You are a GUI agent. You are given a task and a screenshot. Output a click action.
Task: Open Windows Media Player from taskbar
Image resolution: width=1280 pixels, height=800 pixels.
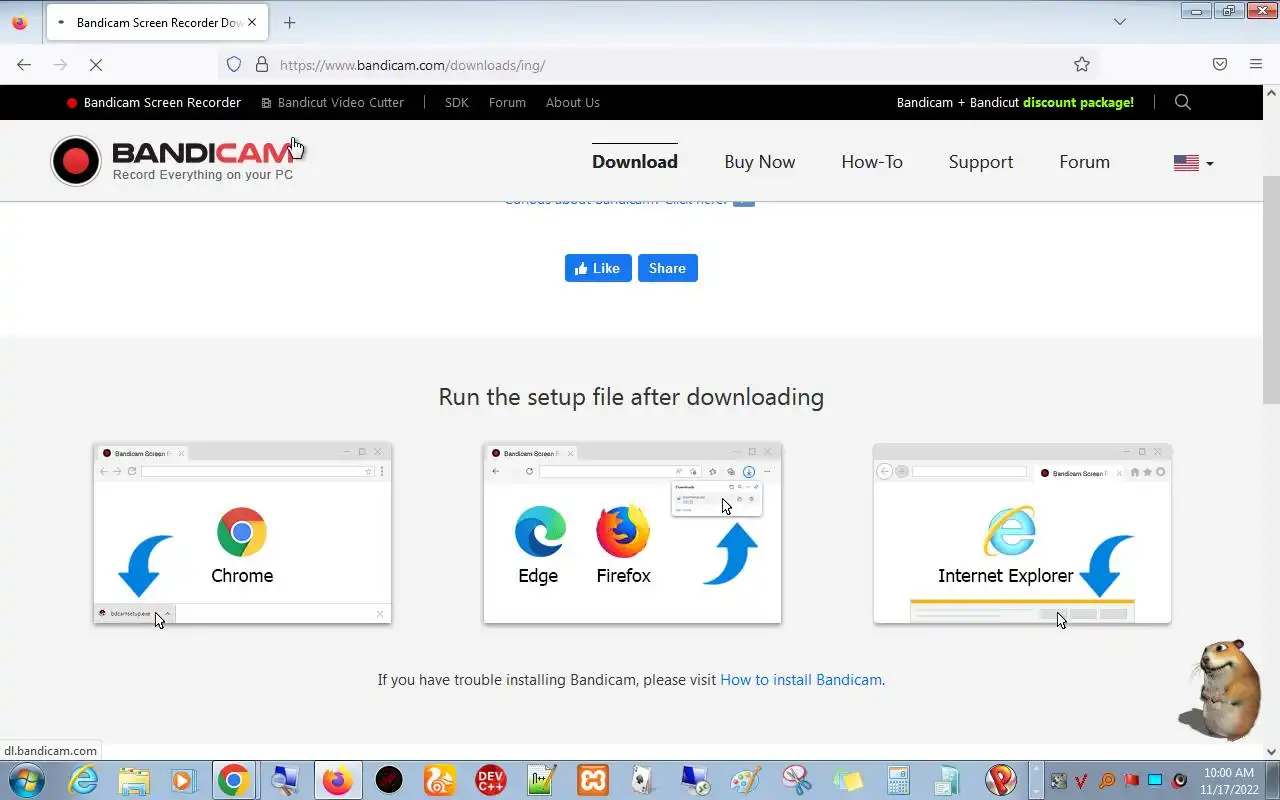coord(183,780)
